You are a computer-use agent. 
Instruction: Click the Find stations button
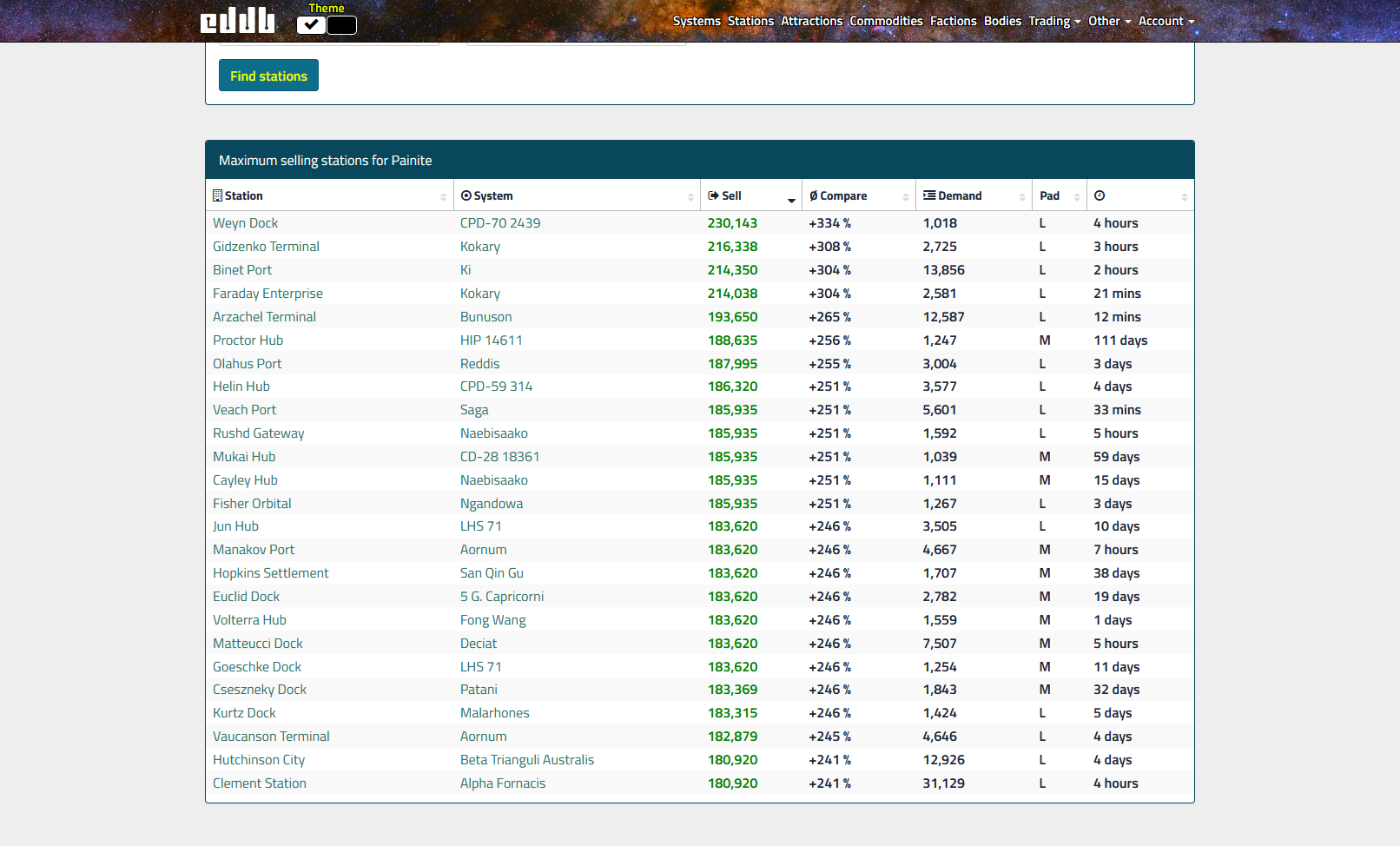(x=268, y=76)
